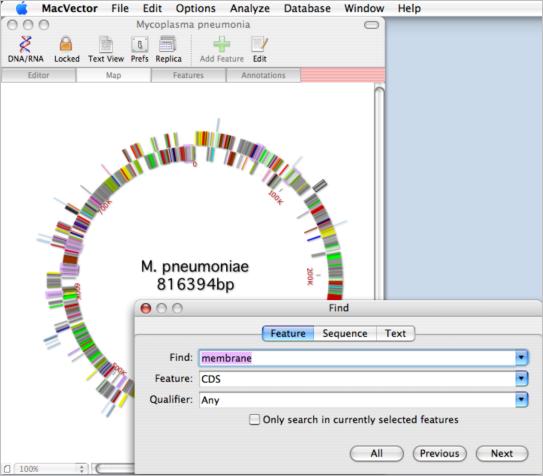Switch to the Editor tab
543x476 pixels.
click(38, 75)
